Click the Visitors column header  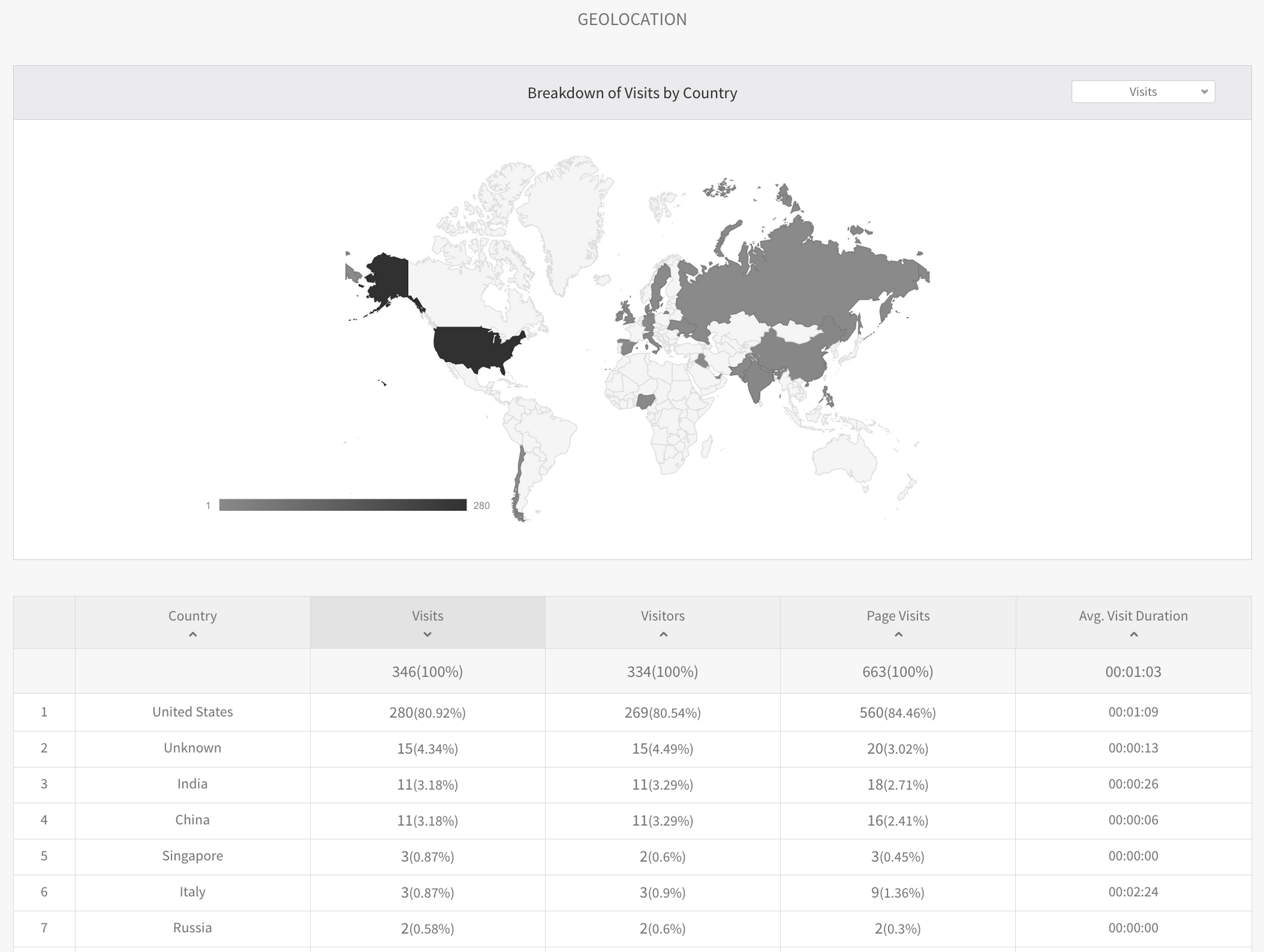[x=662, y=616]
